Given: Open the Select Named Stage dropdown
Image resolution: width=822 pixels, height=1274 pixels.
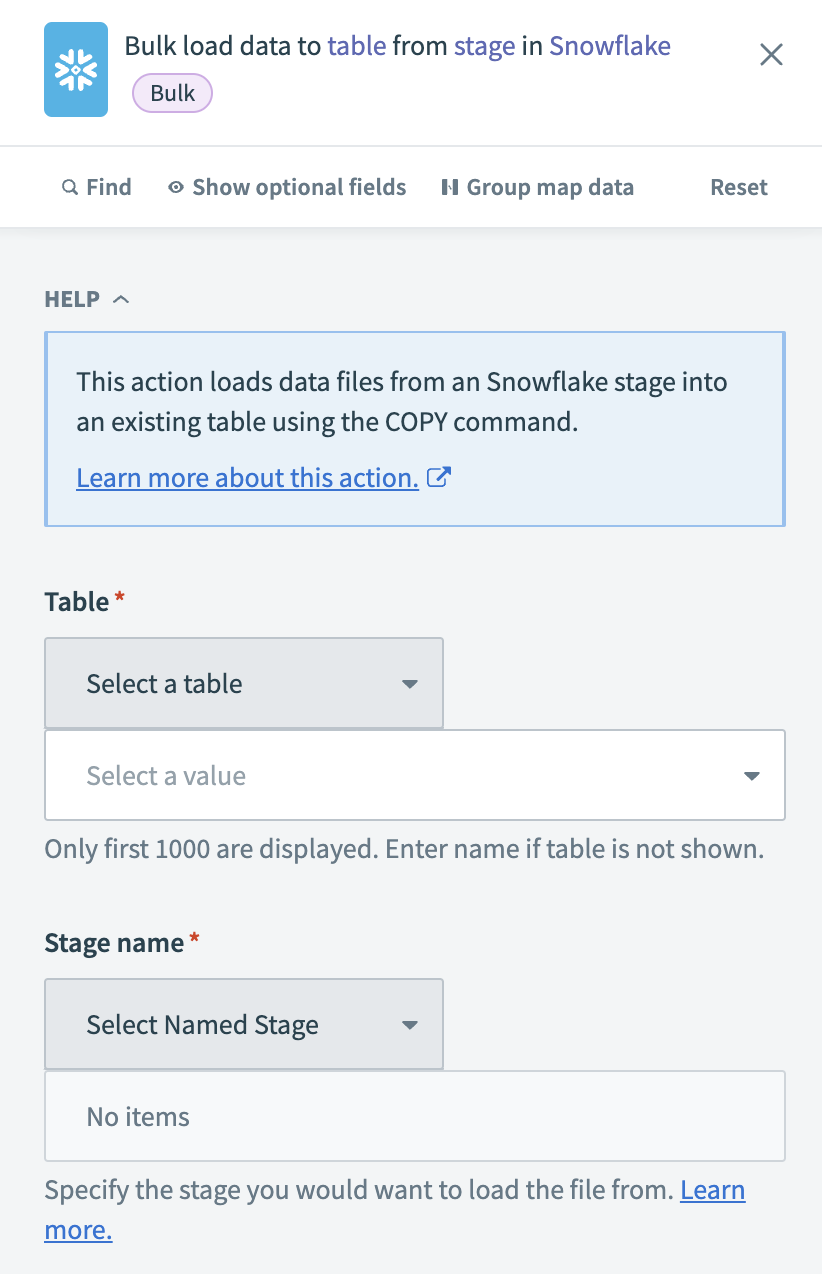Looking at the screenshot, I should [x=243, y=1024].
